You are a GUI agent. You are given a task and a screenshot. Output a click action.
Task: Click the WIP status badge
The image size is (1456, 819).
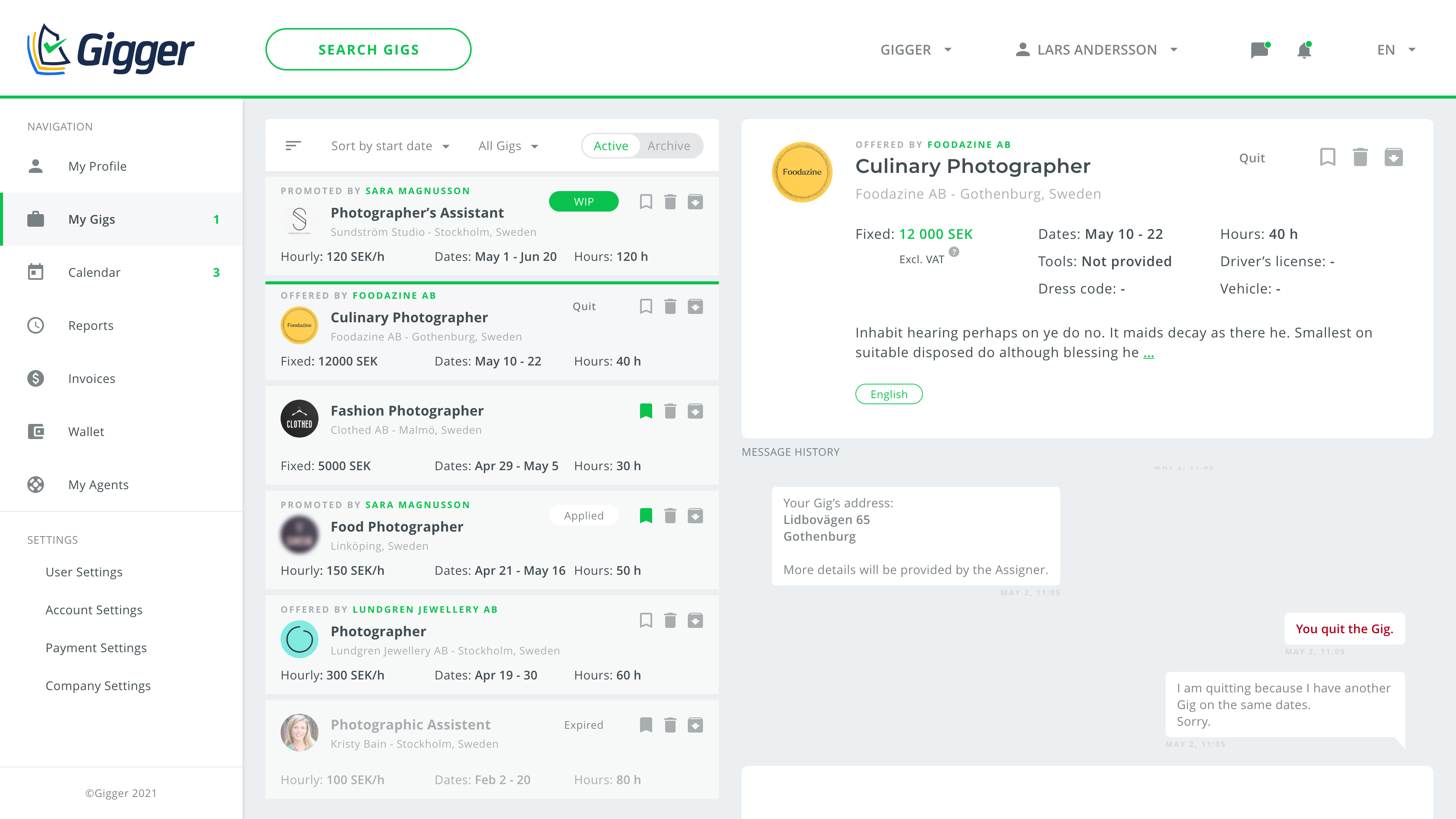[584, 202]
